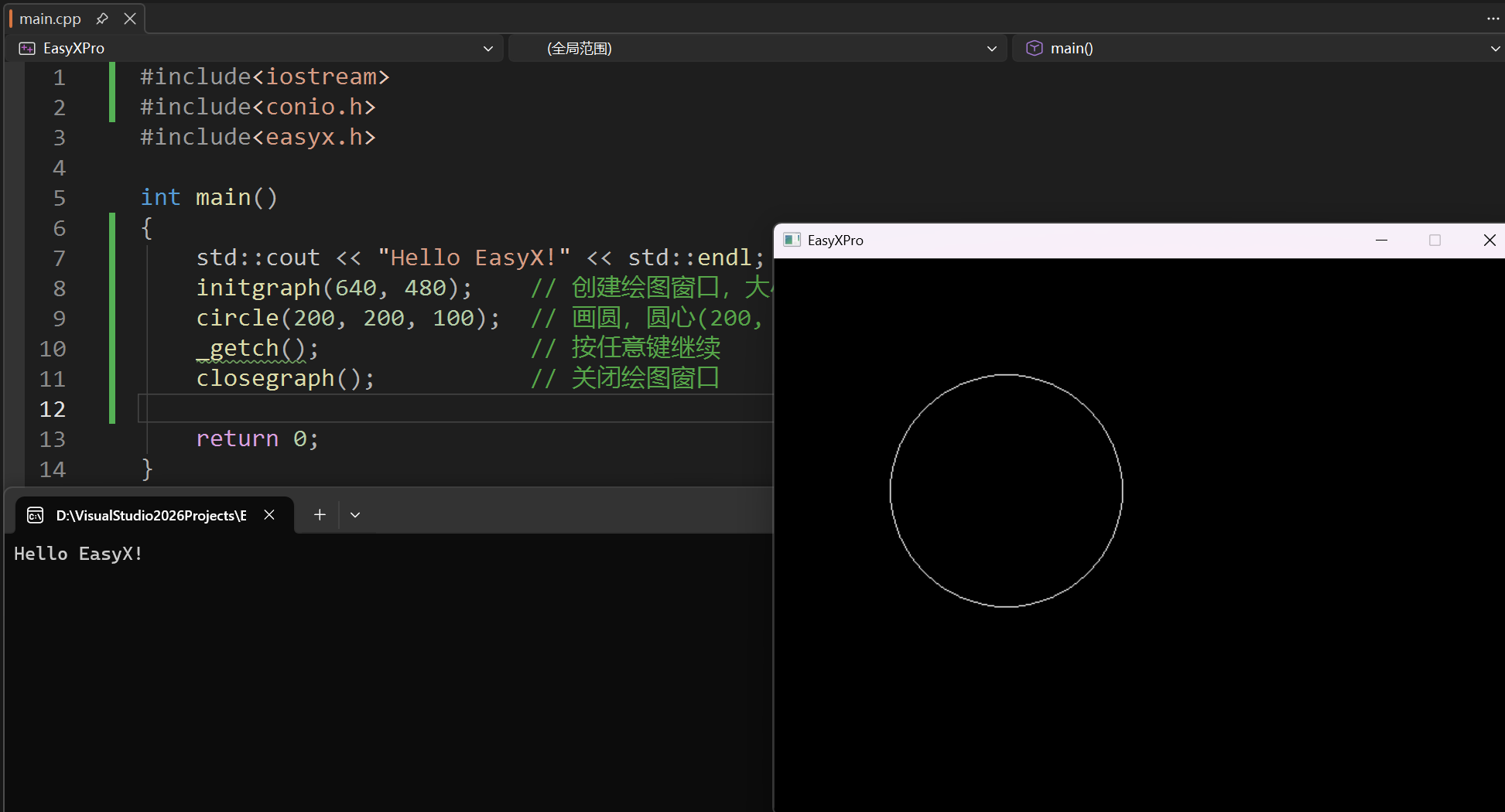Open the (全局范围) scope dropdown
The width and height of the screenshot is (1505, 812).
click(991, 48)
